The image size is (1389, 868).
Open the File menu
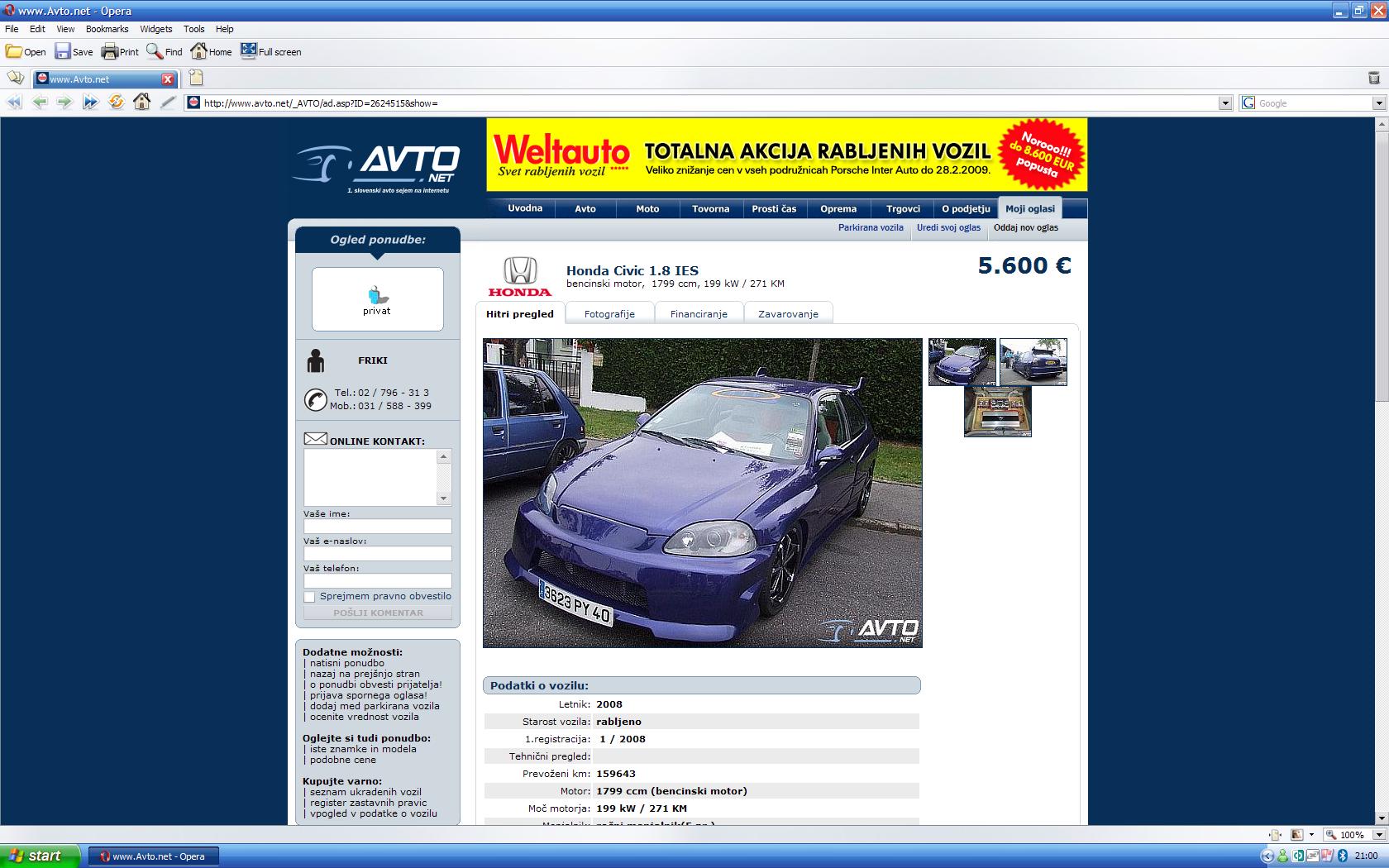[12, 29]
